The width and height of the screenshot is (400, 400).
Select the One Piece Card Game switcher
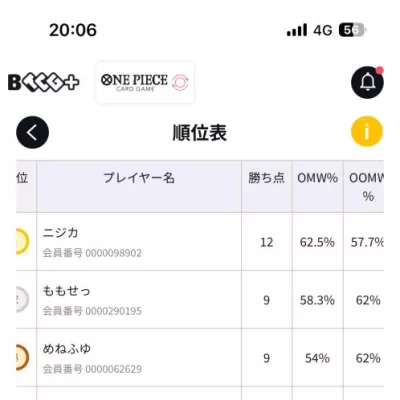coord(145,82)
